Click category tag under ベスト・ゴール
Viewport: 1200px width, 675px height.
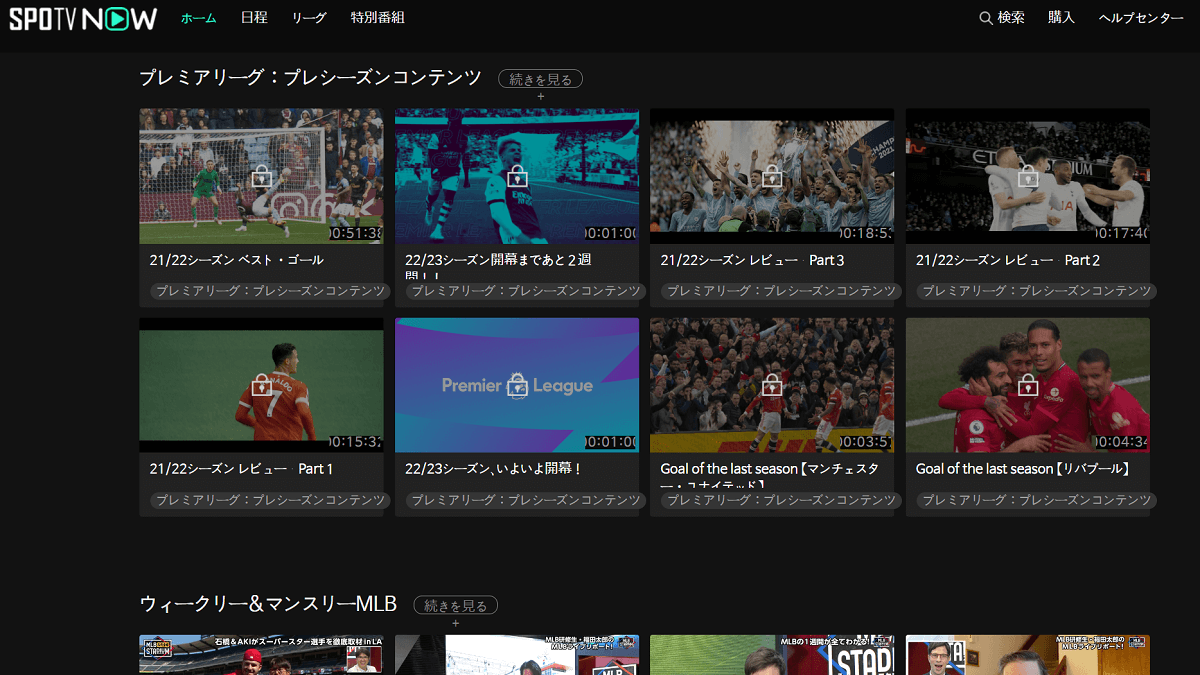click(269, 291)
